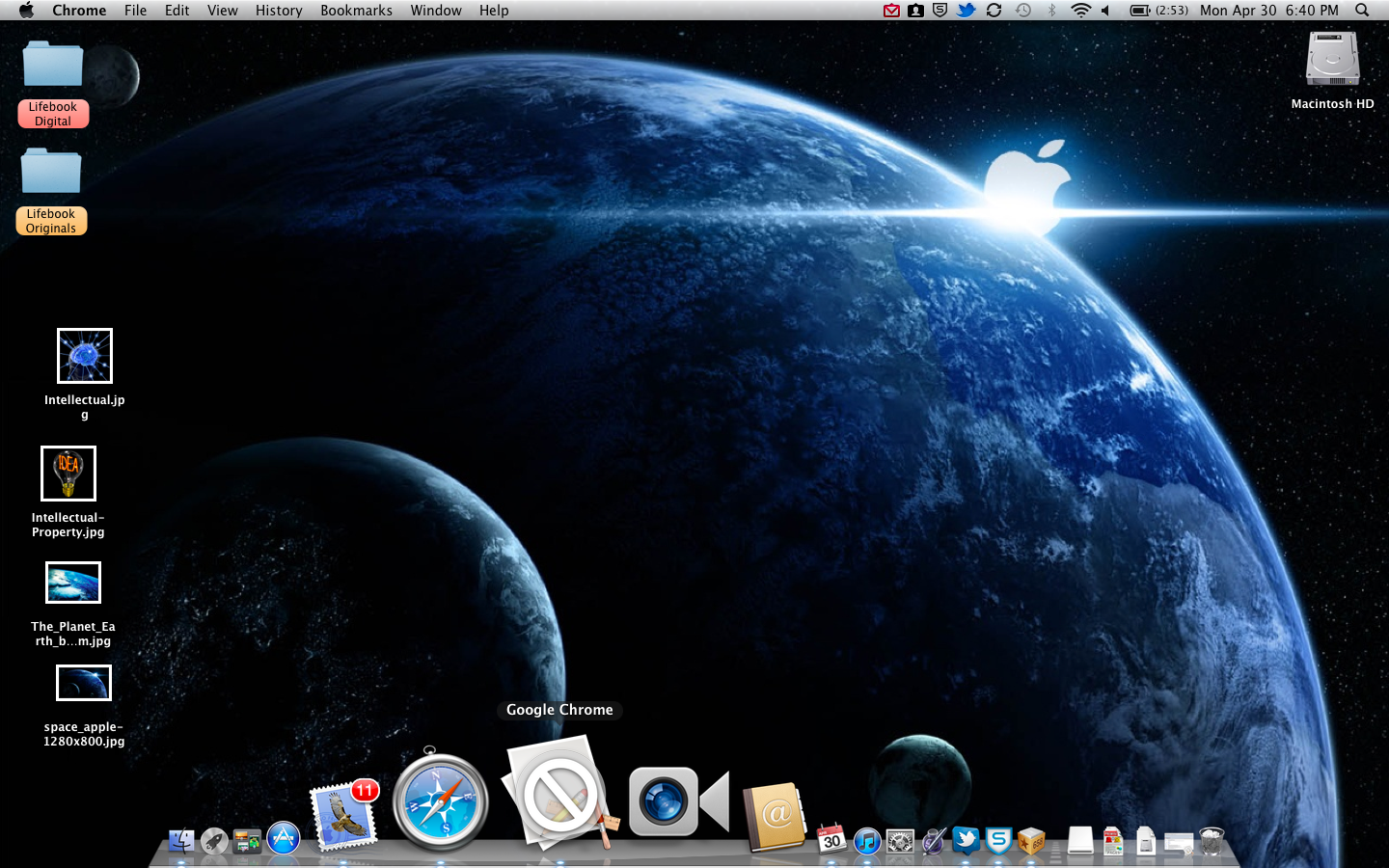Open the Help menu

(x=494, y=11)
